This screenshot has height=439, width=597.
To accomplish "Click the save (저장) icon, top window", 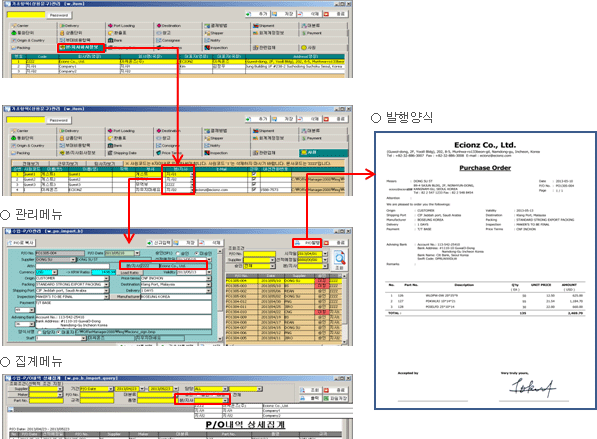I will click(x=275, y=14).
